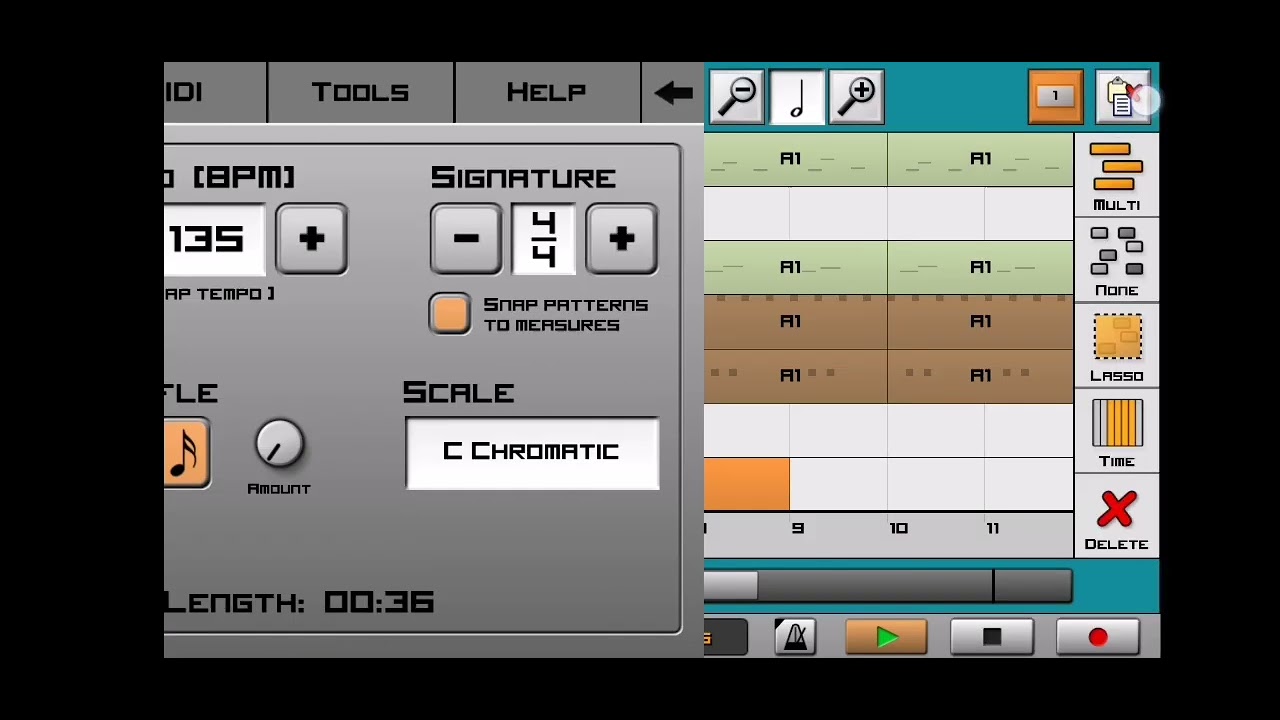This screenshot has width=1280, height=720.
Task: Start recording with the red circle button
Action: click(x=1098, y=637)
